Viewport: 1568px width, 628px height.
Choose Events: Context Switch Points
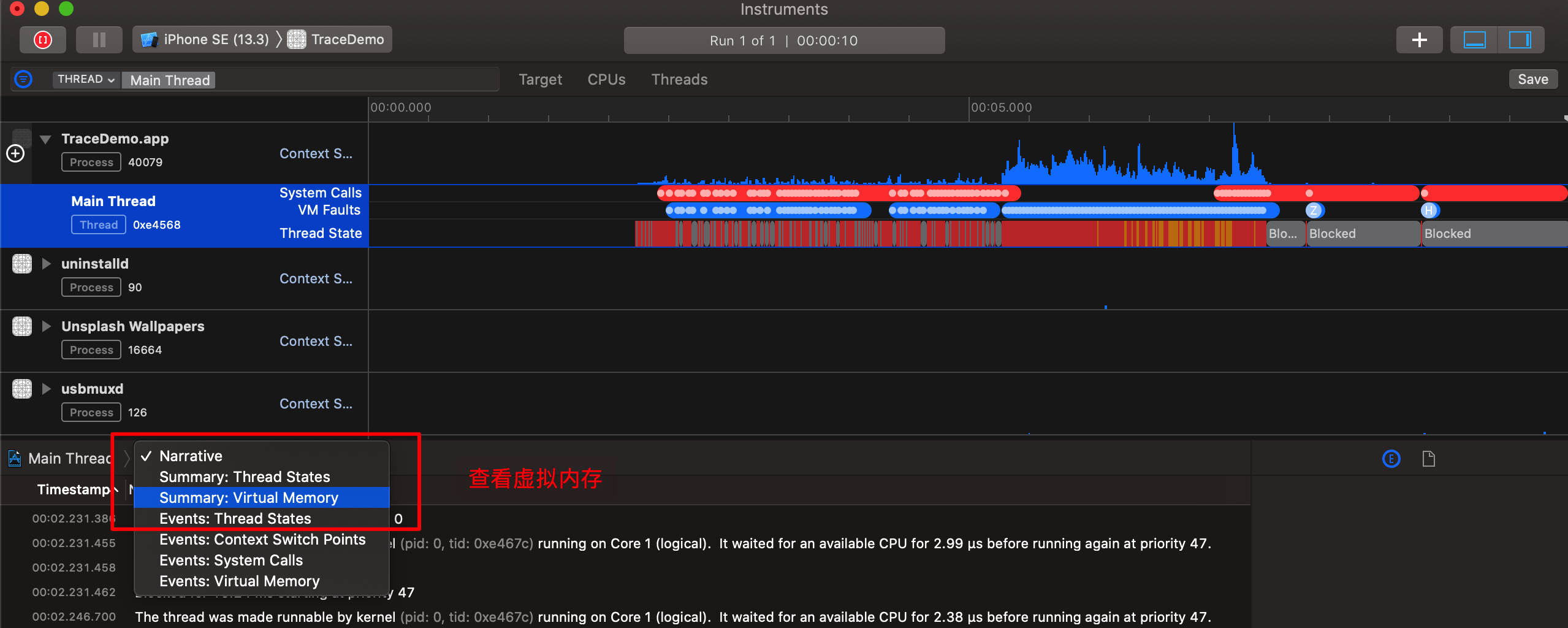[x=262, y=539]
